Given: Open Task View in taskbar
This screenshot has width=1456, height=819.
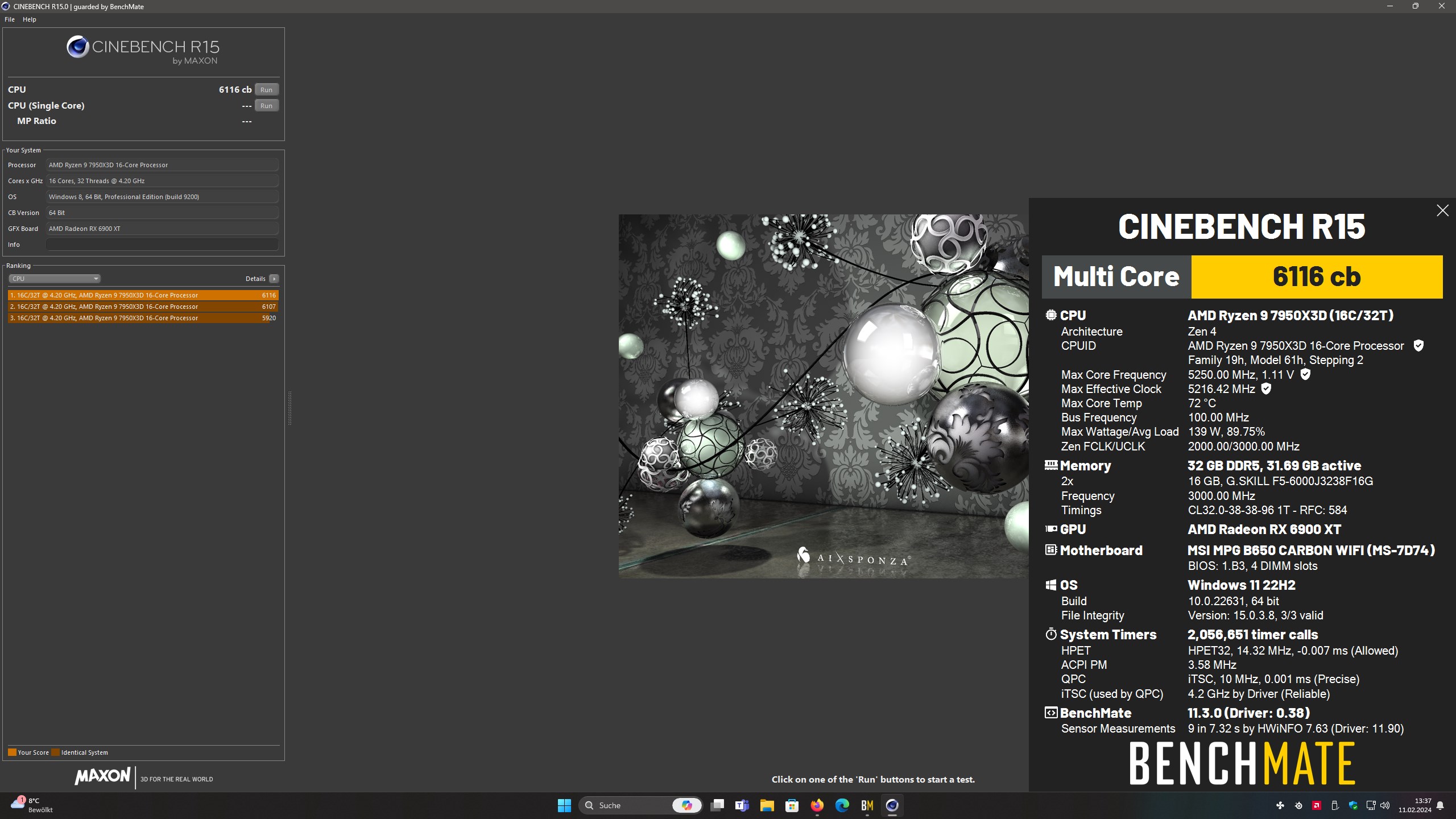Looking at the screenshot, I should (x=717, y=805).
